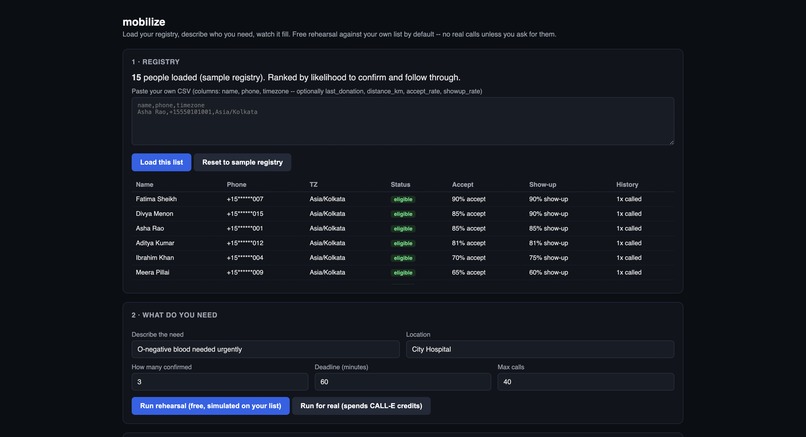
Task: Click the Accept column header
Action: tap(463, 185)
